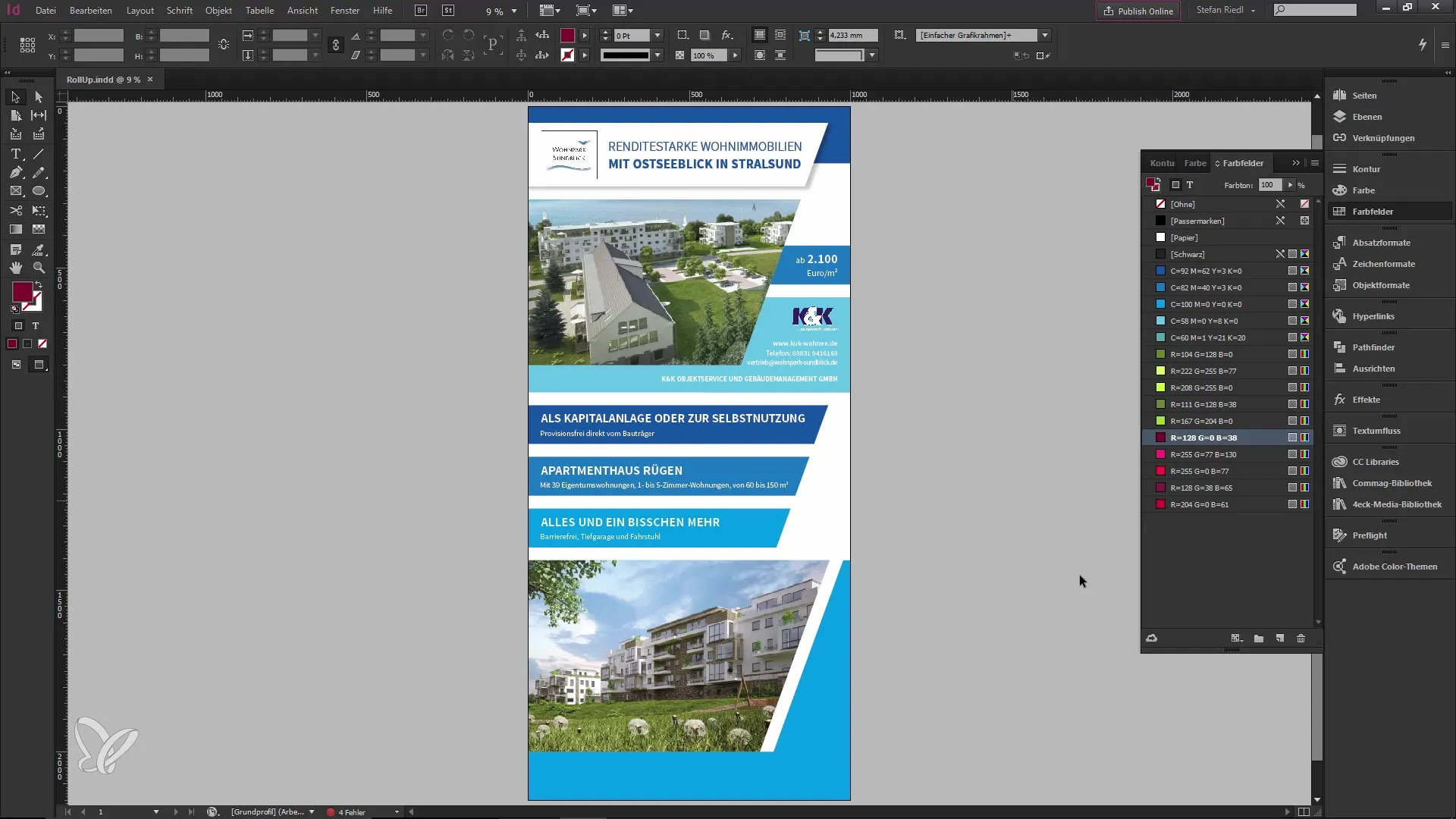Close the RollUp.indd document tab
Screen dimensions: 1456x819
click(x=150, y=79)
